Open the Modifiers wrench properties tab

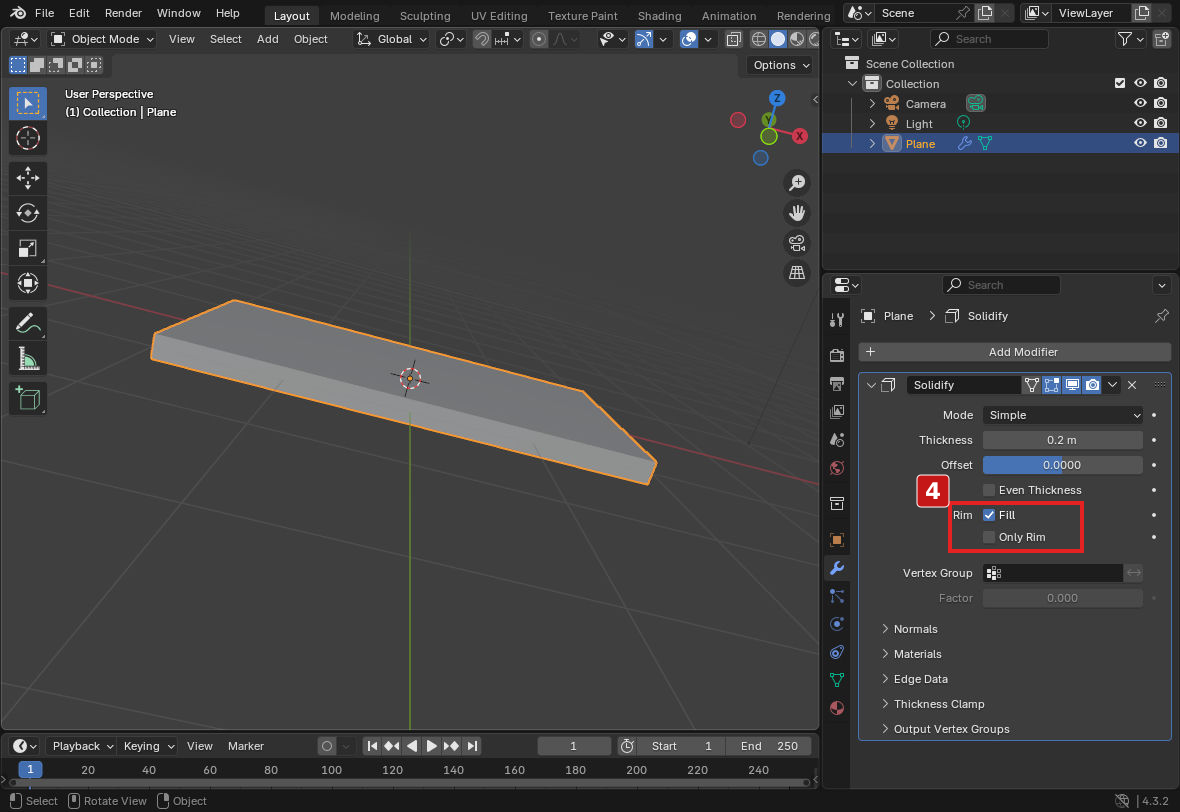pyautogui.click(x=837, y=568)
